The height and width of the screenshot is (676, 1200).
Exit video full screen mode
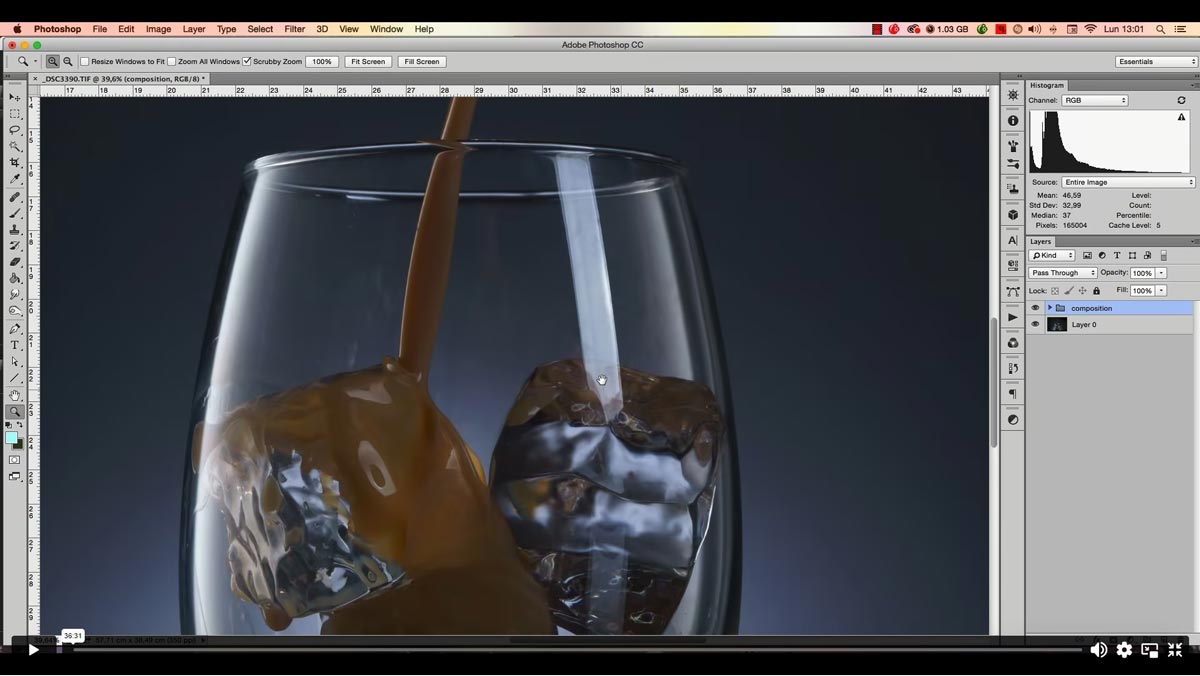click(x=1176, y=650)
